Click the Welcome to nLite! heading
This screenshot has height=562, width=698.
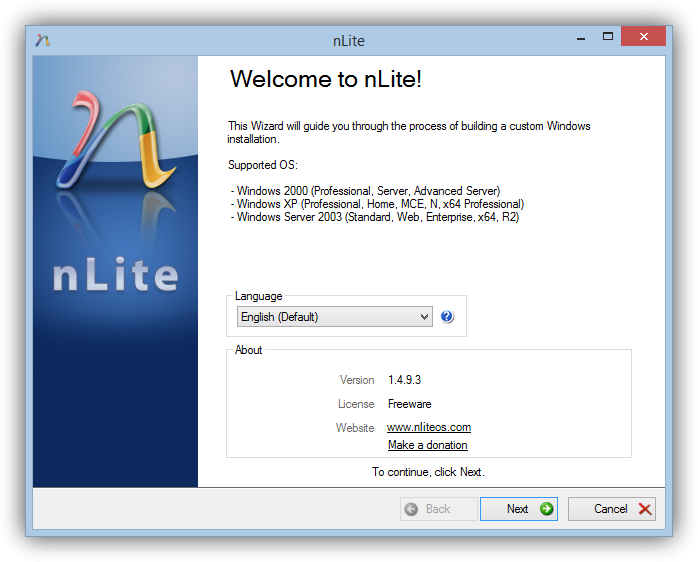[x=325, y=79]
